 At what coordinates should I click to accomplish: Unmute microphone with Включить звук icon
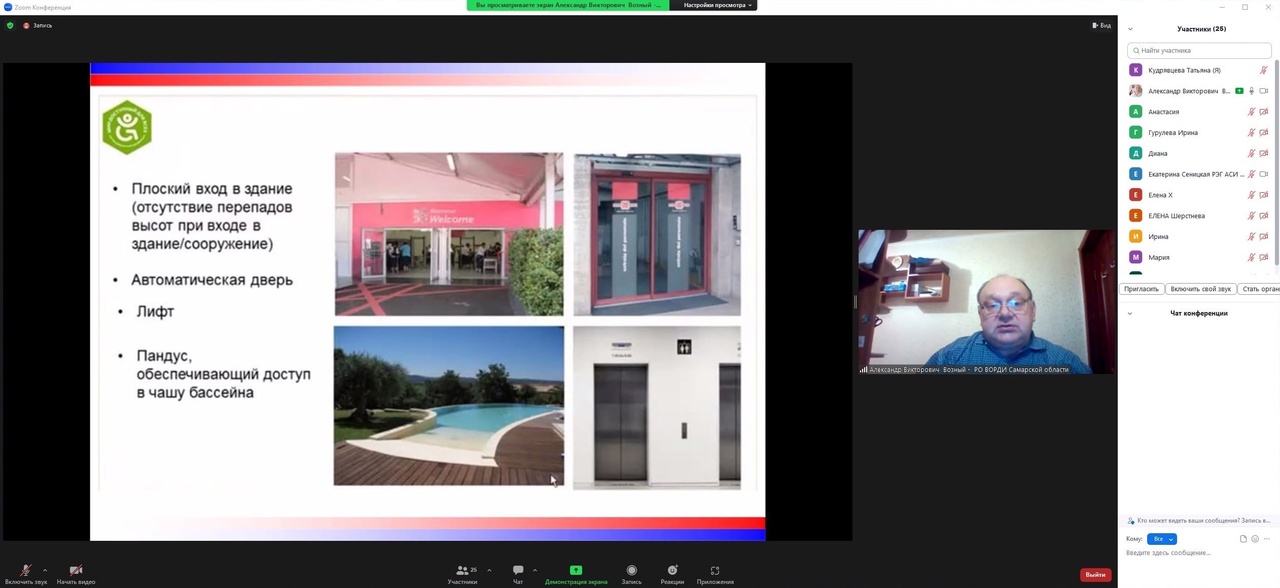[x=26, y=570]
